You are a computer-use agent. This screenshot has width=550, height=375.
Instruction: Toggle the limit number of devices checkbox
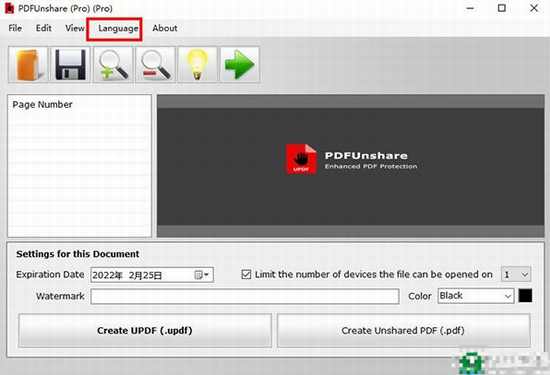[x=246, y=274]
